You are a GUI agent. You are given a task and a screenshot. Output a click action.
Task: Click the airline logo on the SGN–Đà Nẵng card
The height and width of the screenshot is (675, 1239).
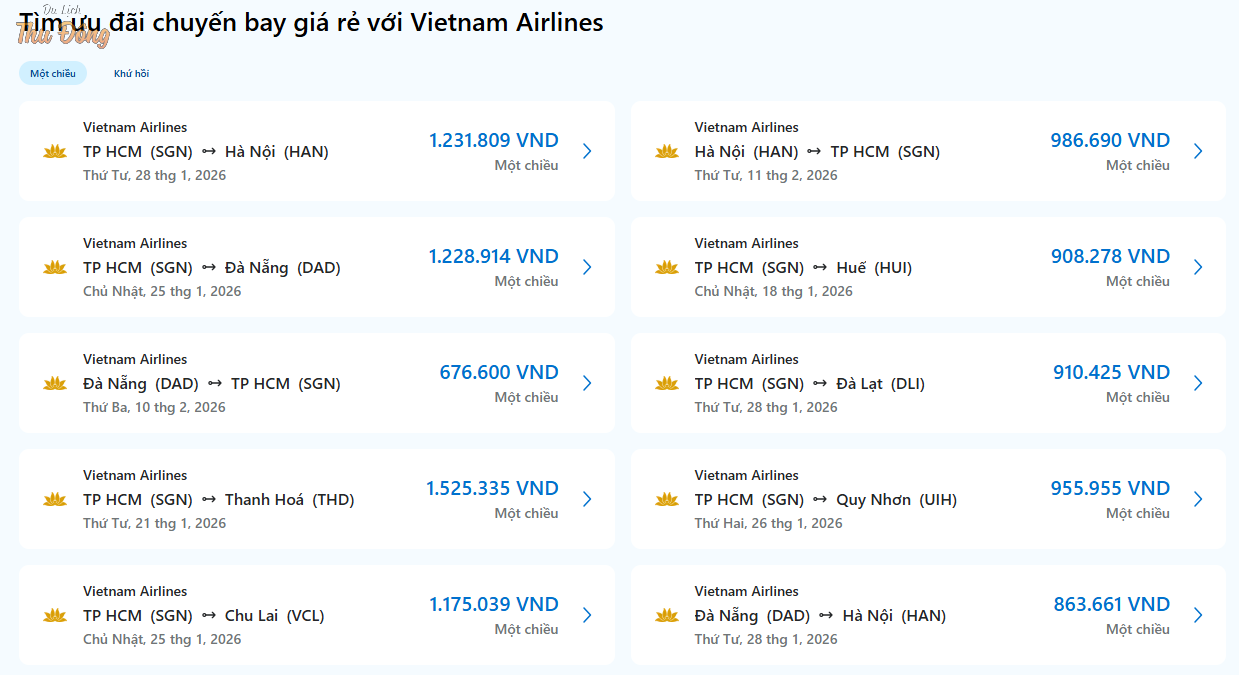[x=55, y=267]
